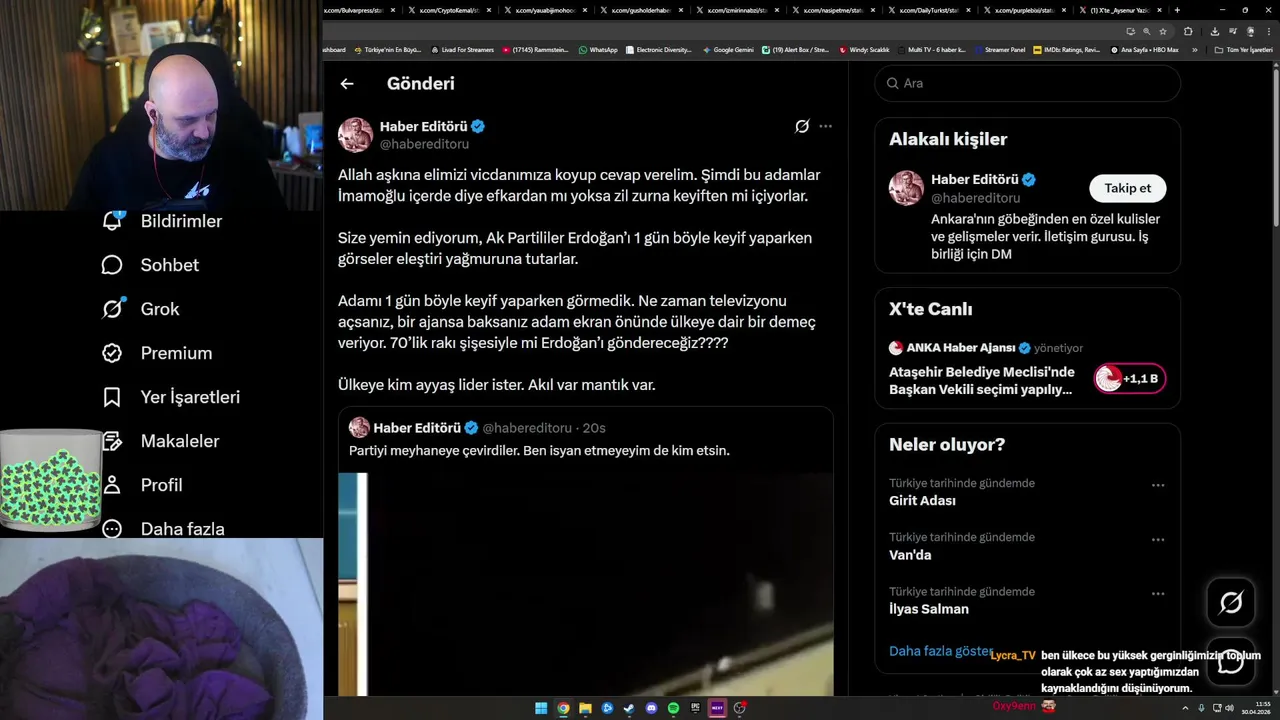1280x720 pixels.
Task: Open Epic Games launcher from taskbar
Action: [x=695, y=708]
